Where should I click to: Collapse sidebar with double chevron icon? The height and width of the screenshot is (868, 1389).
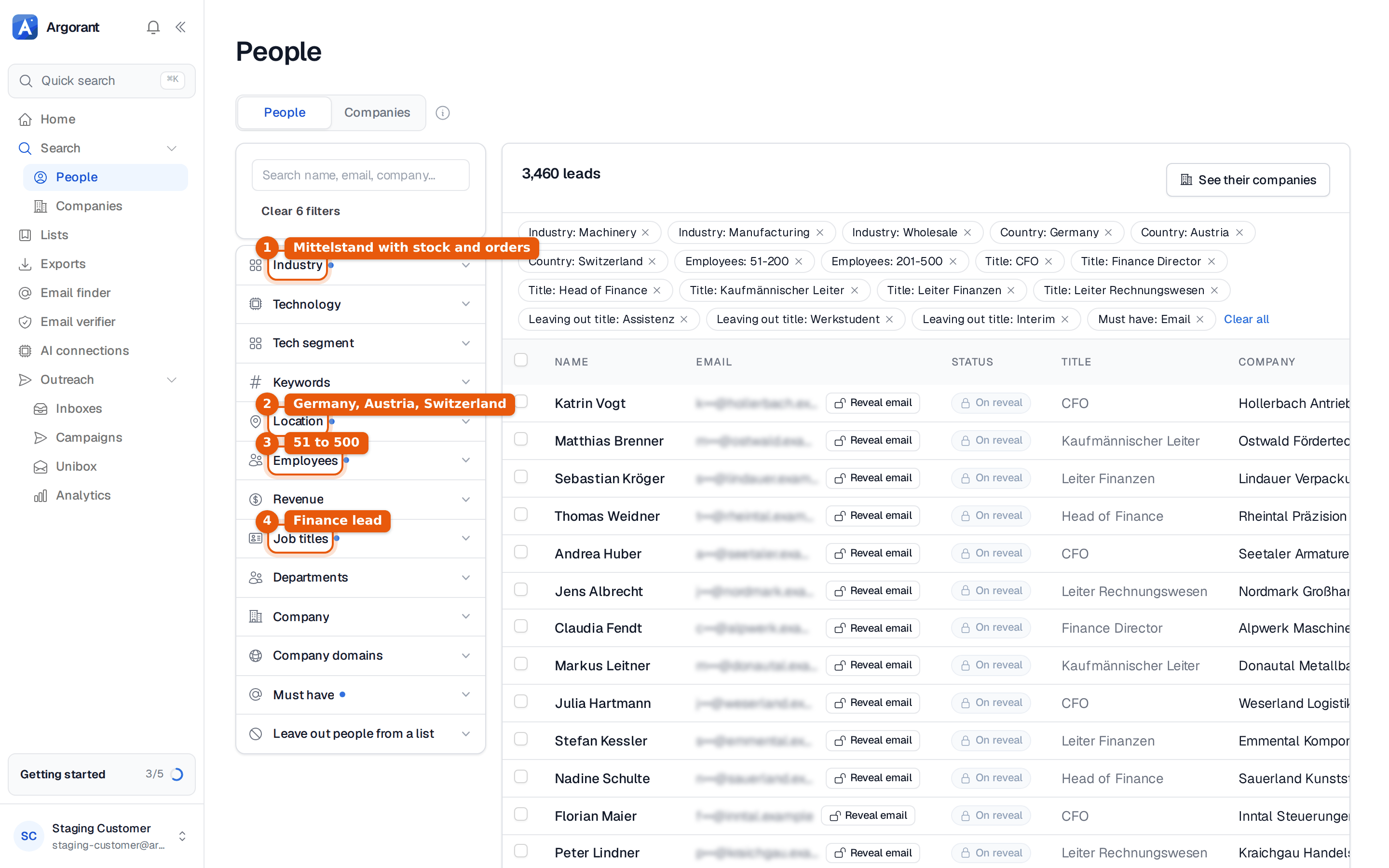[x=180, y=27]
